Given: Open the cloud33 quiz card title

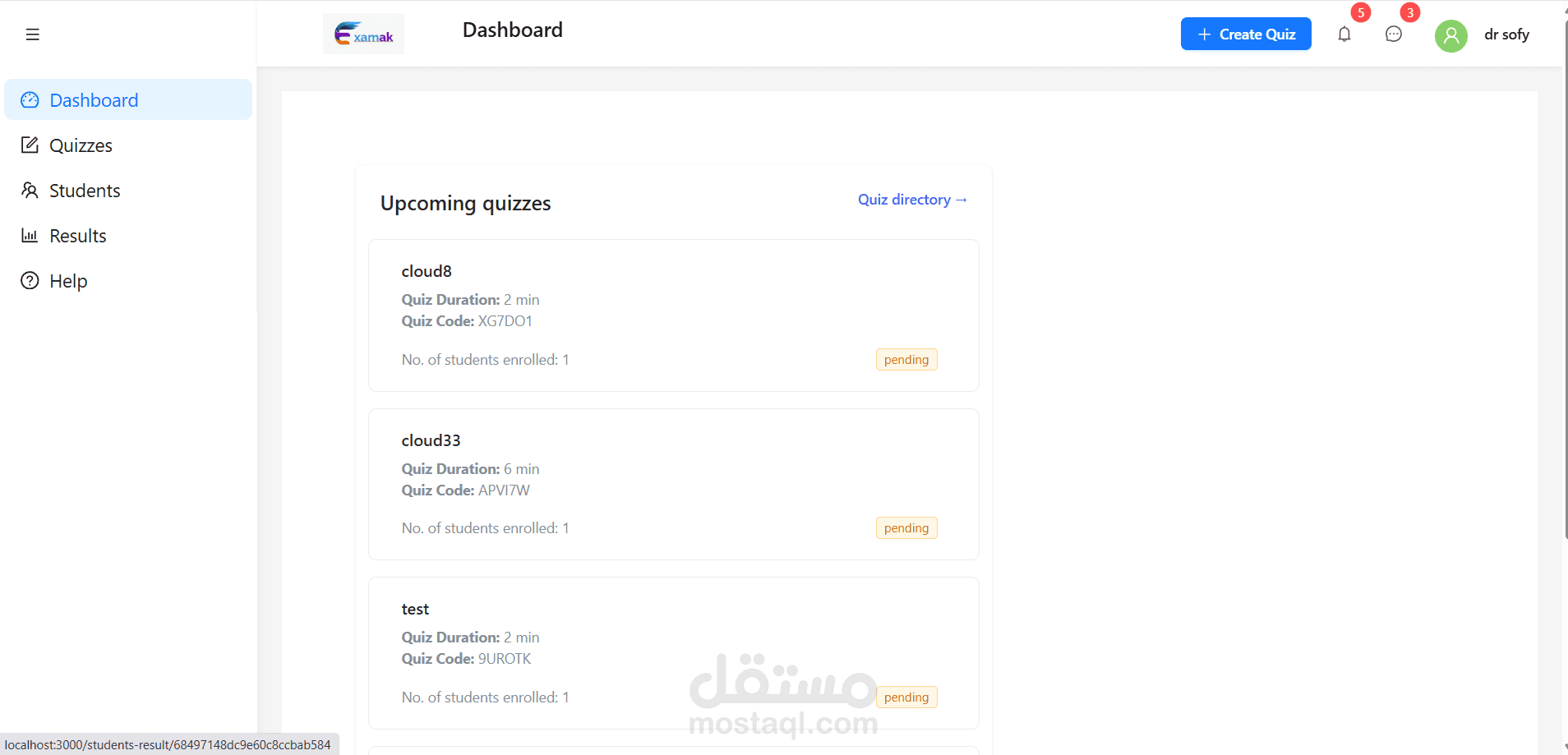Looking at the screenshot, I should tap(431, 440).
